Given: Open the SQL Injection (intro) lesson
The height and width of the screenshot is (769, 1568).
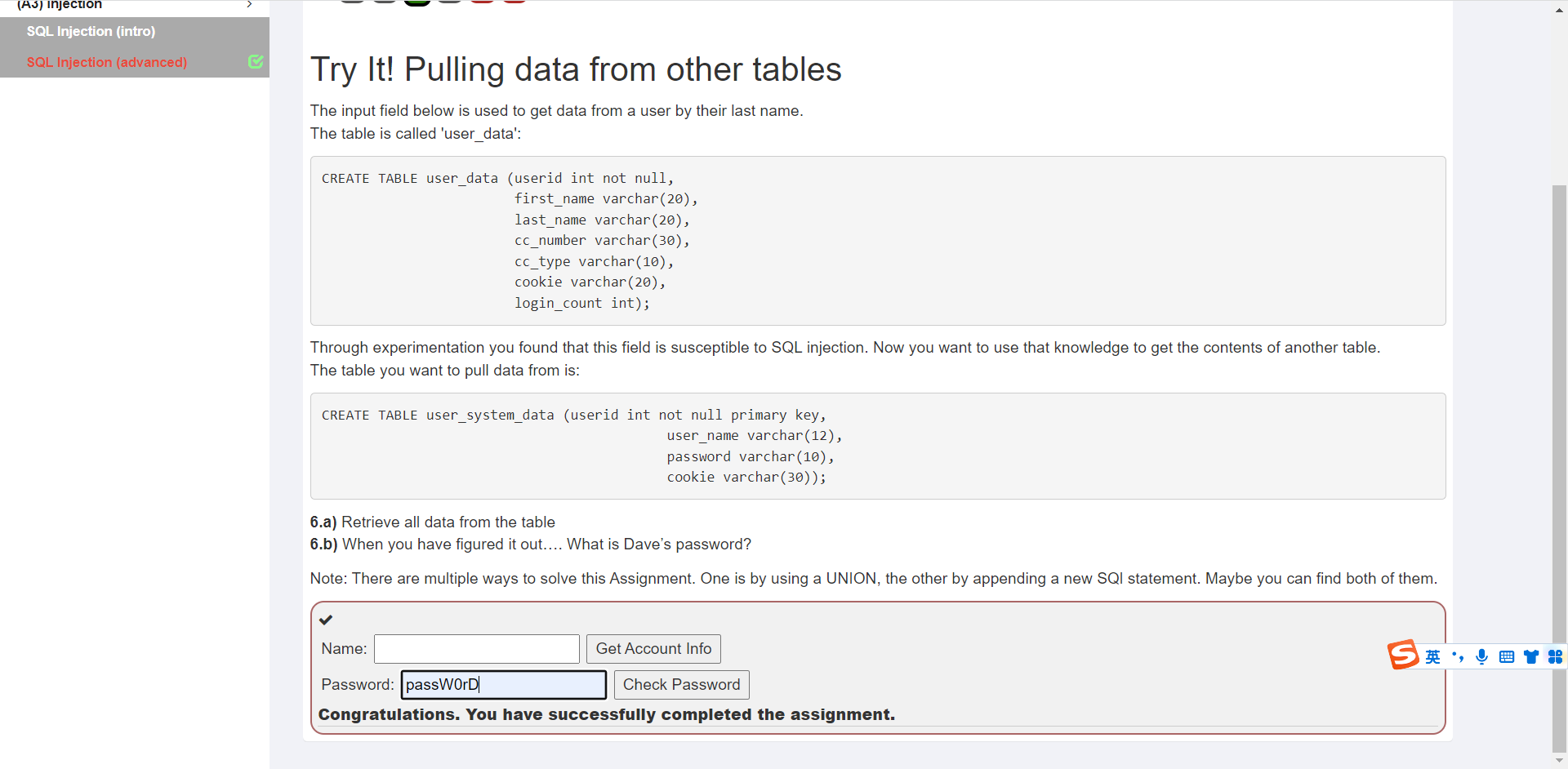Looking at the screenshot, I should pos(91,31).
